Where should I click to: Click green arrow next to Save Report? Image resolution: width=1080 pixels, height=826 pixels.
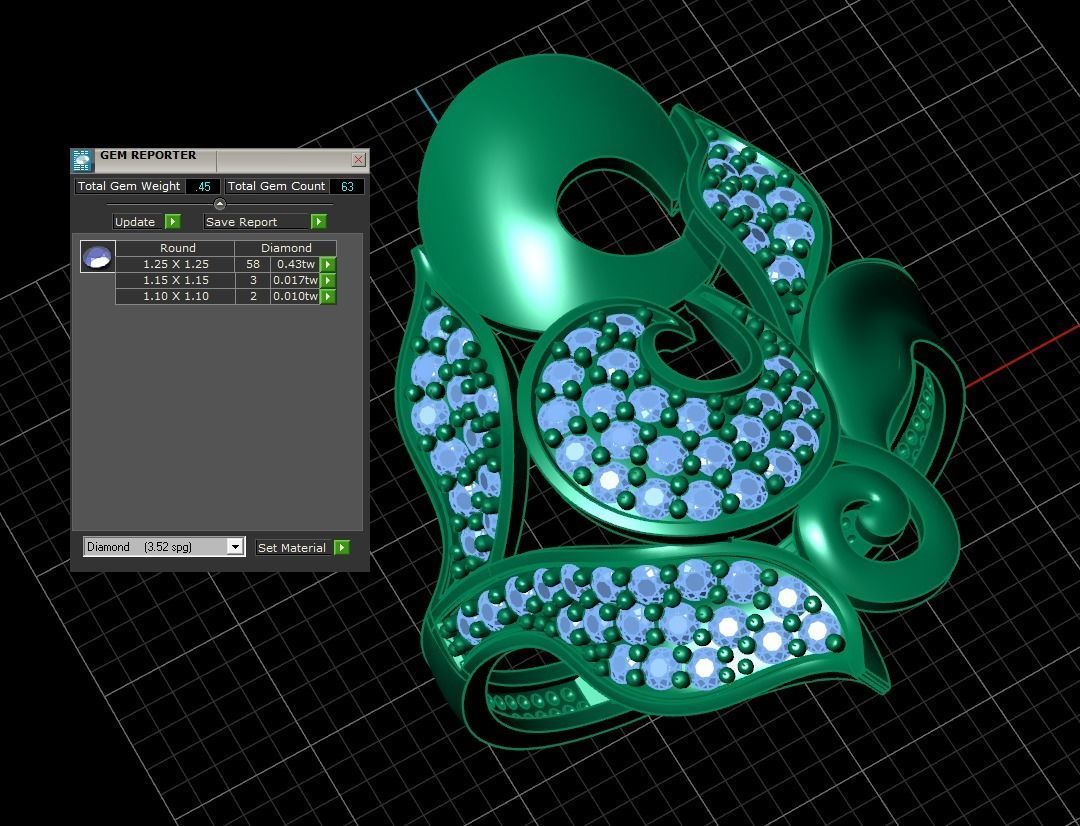point(318,222)
